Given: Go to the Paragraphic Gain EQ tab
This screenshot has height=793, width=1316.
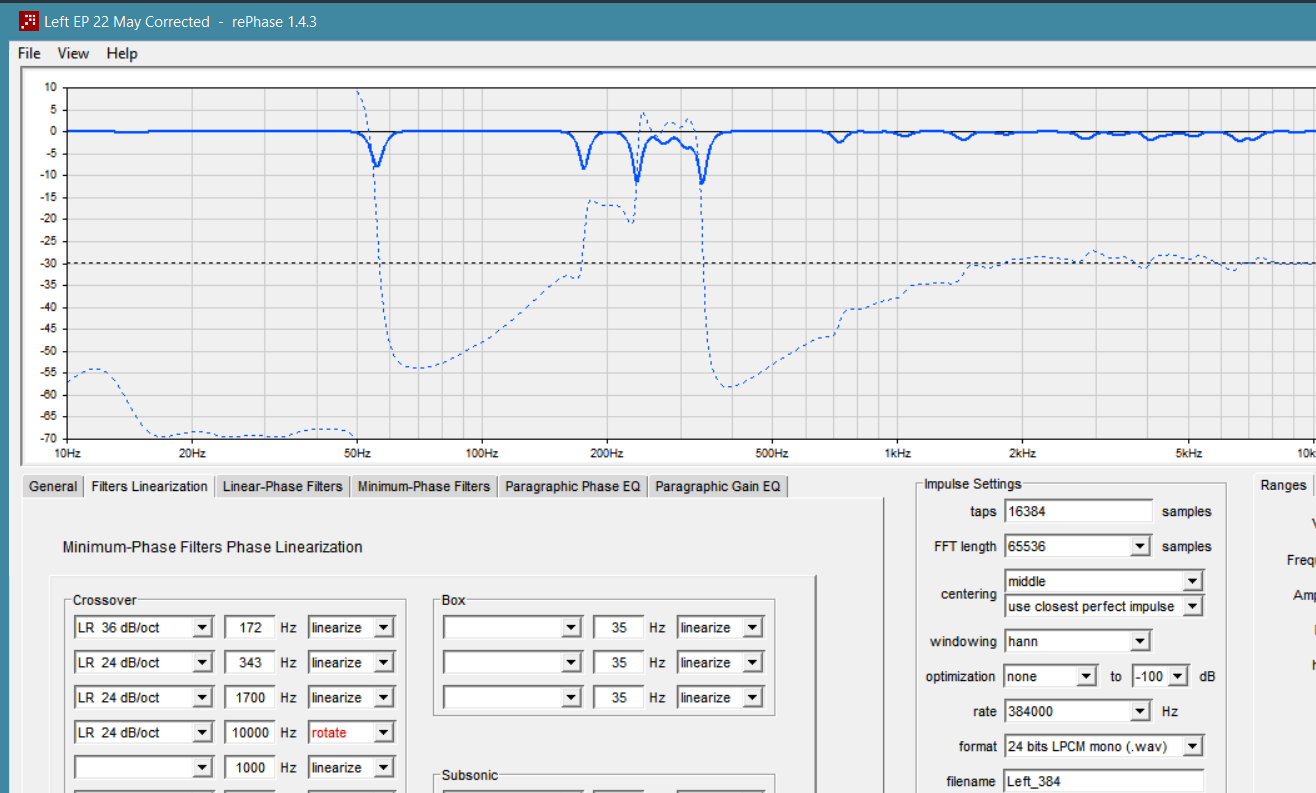Looking at the screenshot, I should point(718,486).
